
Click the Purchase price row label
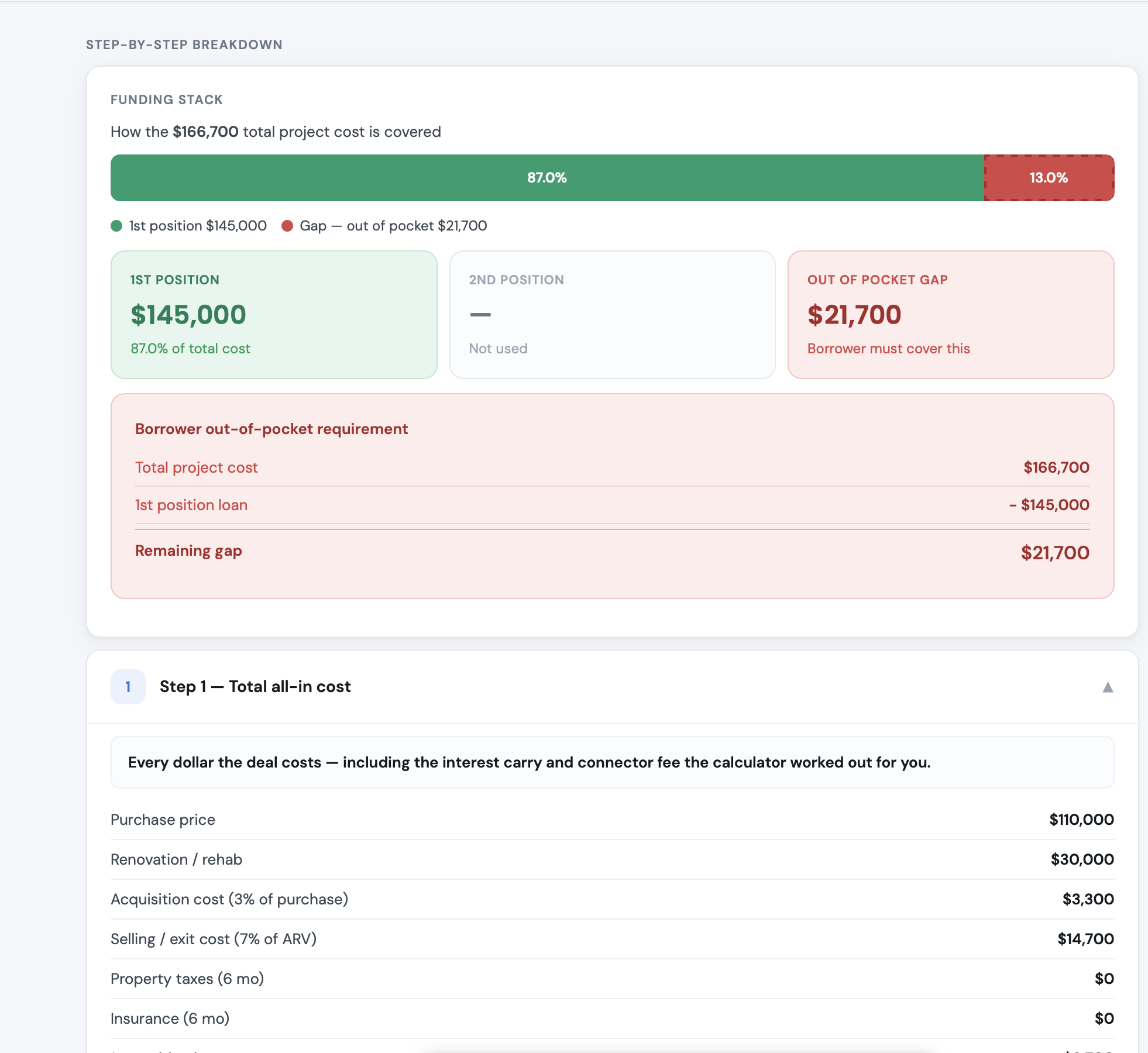pos(163,820)
